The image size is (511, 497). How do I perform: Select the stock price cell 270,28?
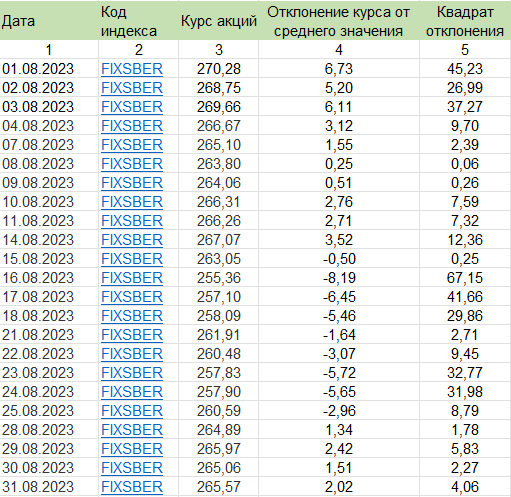[x=218, y=69]
